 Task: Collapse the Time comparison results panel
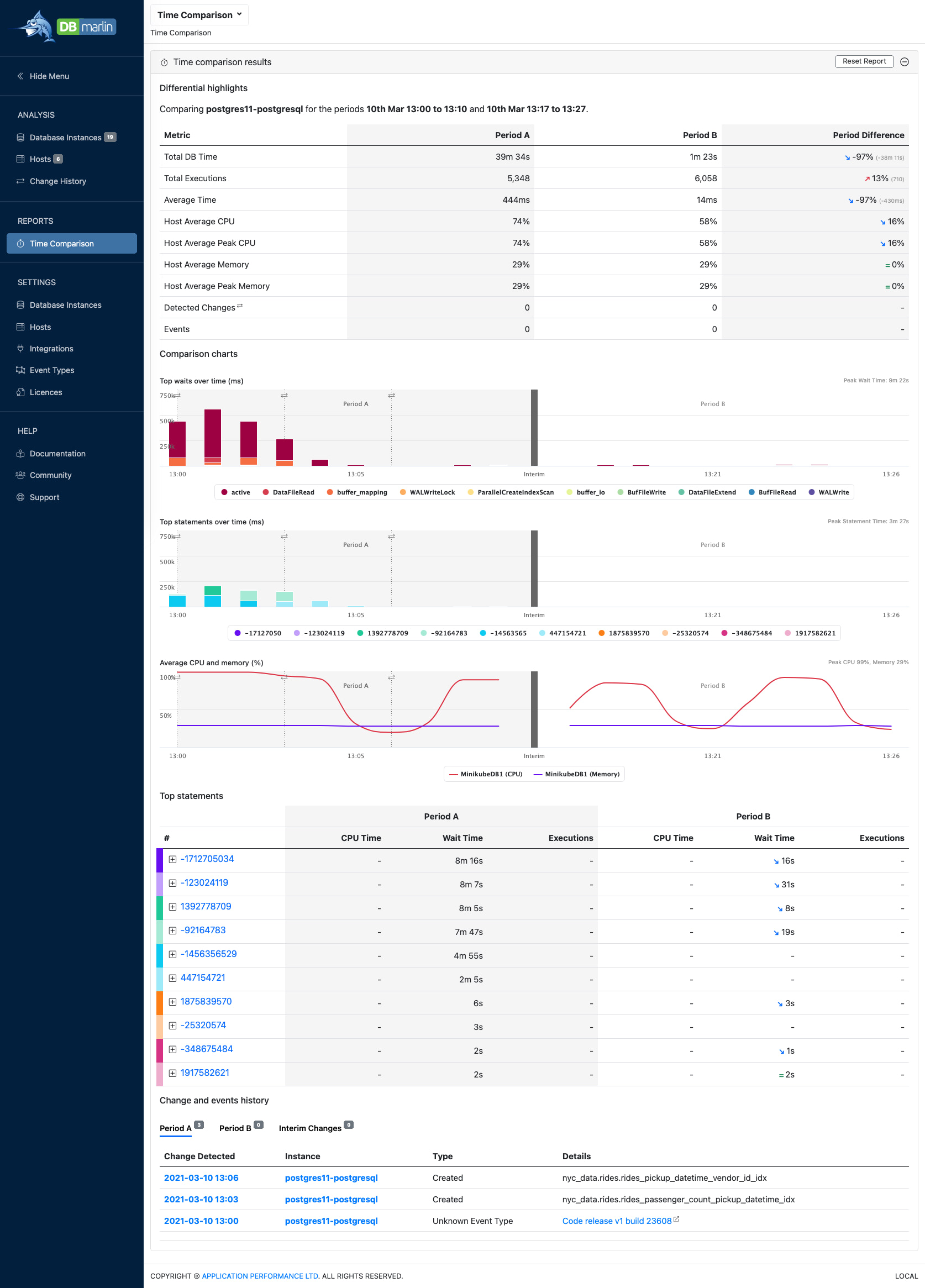[x=905, y=61]
